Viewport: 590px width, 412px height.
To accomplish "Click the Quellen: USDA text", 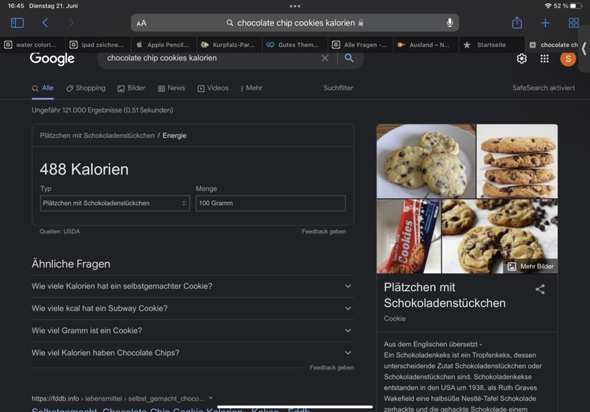I will (x=60, y=231).
